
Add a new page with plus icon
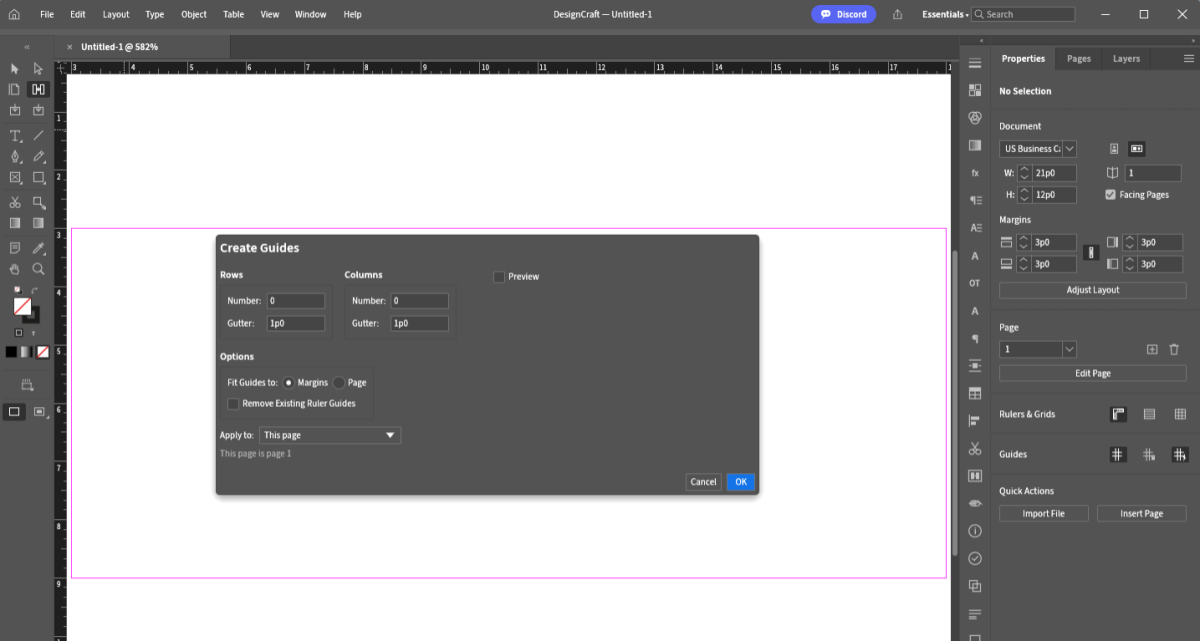pos(1152,349)
